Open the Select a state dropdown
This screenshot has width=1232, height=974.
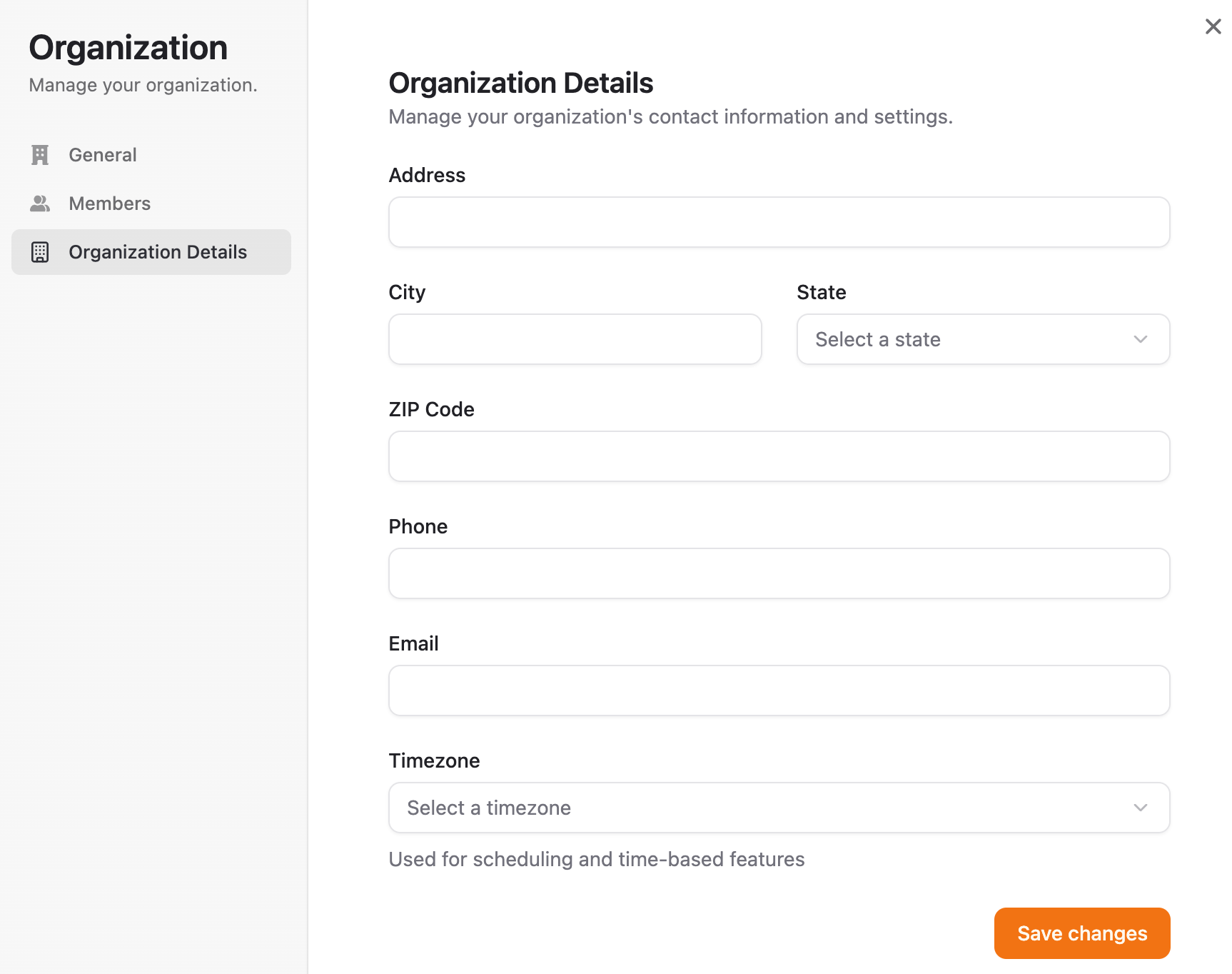pos(982,339)
